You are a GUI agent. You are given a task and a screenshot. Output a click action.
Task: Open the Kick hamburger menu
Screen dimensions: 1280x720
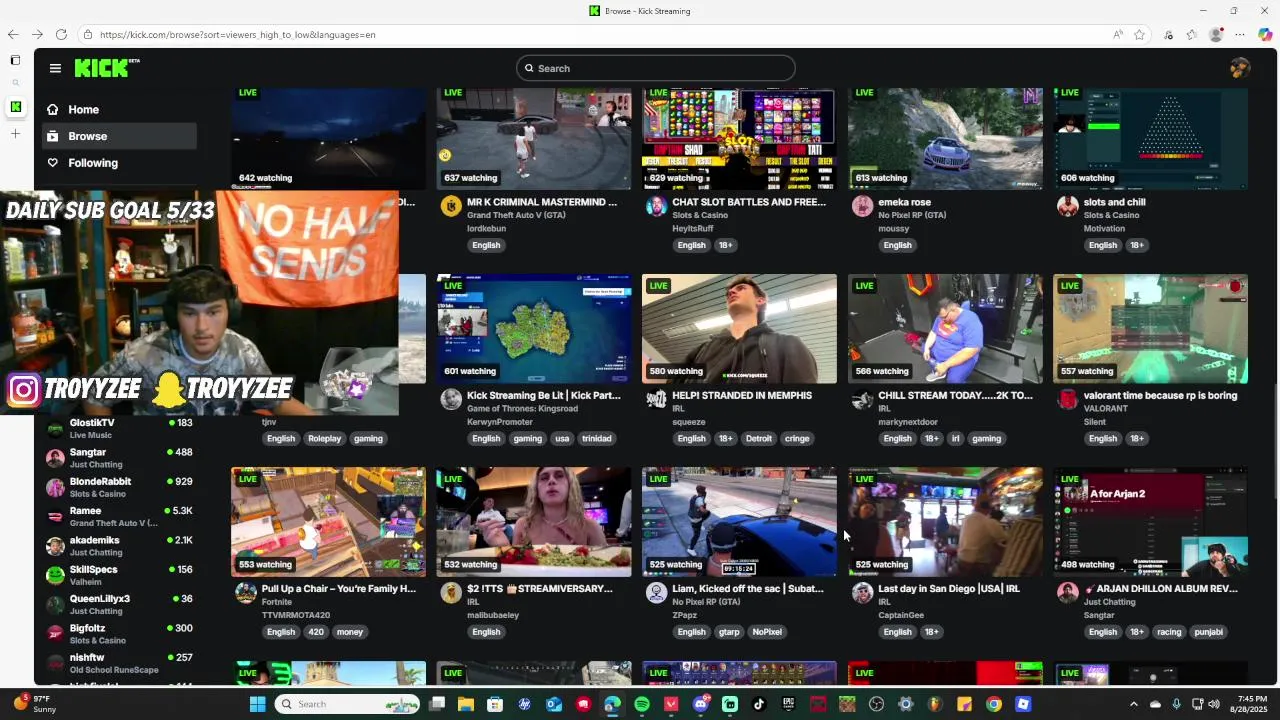click(55, 68)
